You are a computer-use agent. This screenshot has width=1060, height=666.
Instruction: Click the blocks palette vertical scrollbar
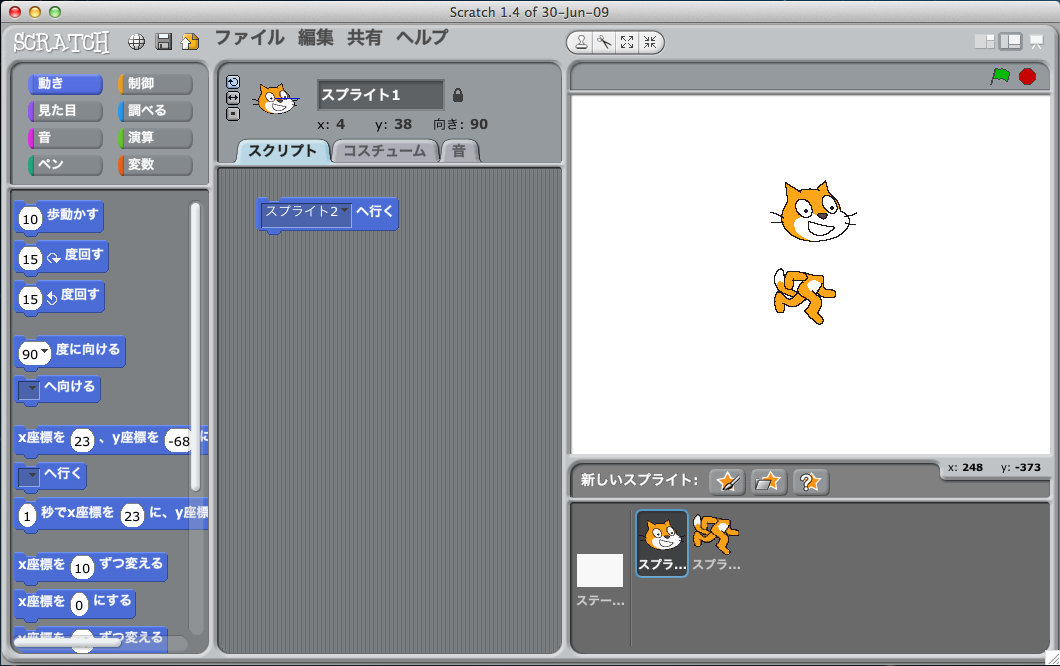coord(195,346)
